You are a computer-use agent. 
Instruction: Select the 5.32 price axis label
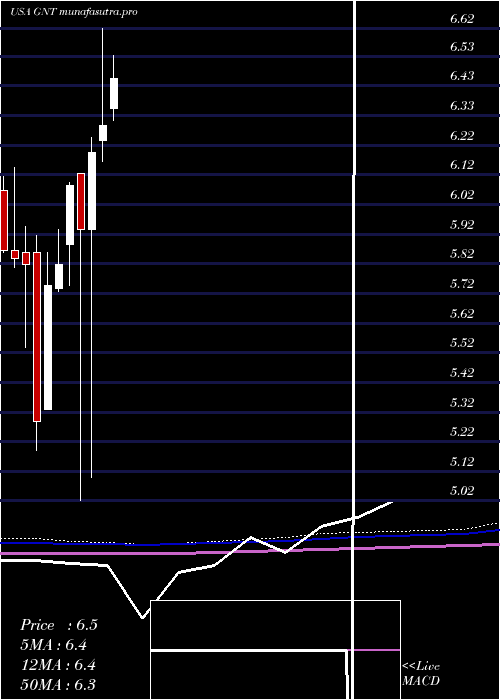[462, 402]
